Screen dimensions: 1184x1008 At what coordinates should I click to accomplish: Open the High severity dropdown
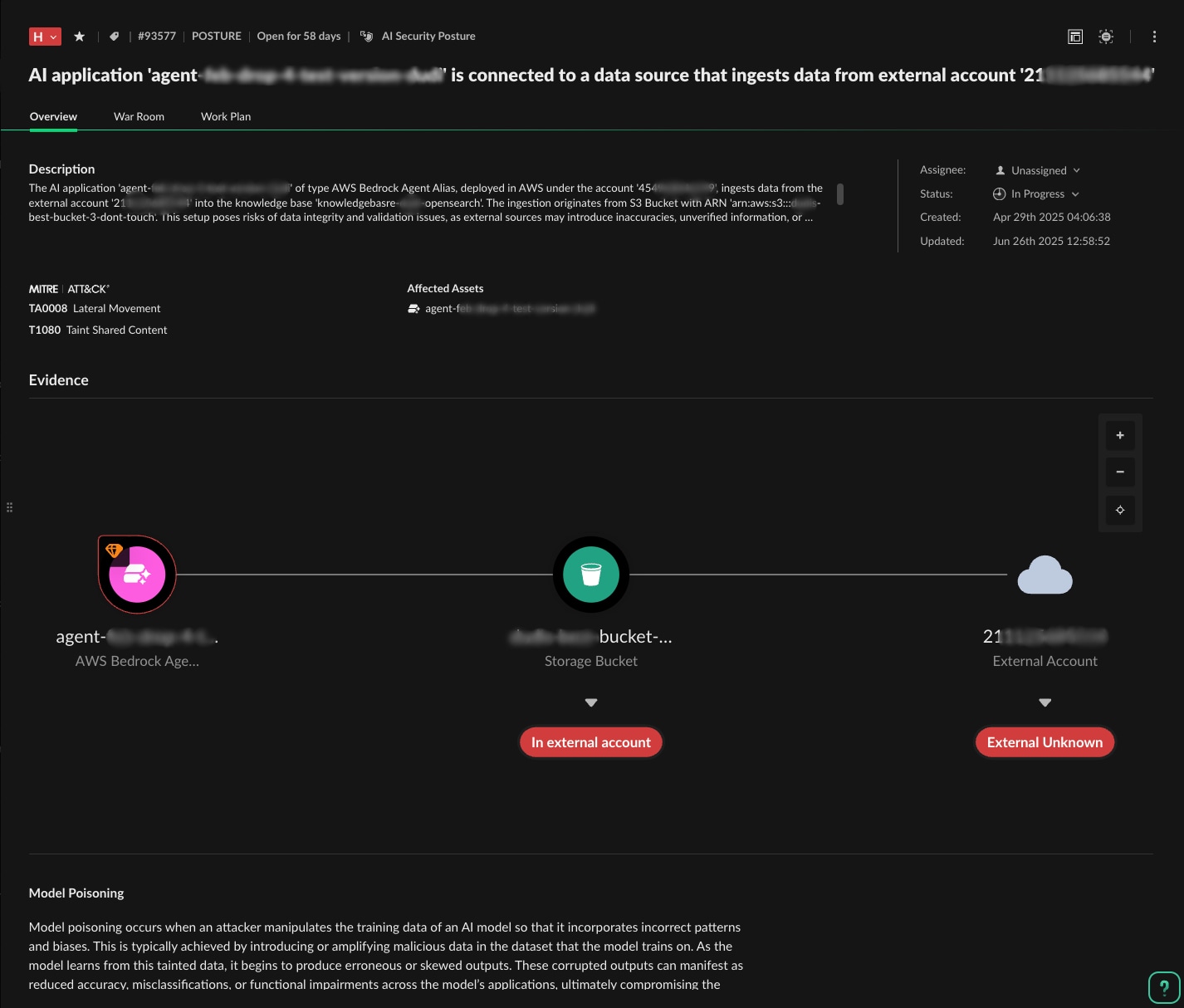tap(45, 37)
